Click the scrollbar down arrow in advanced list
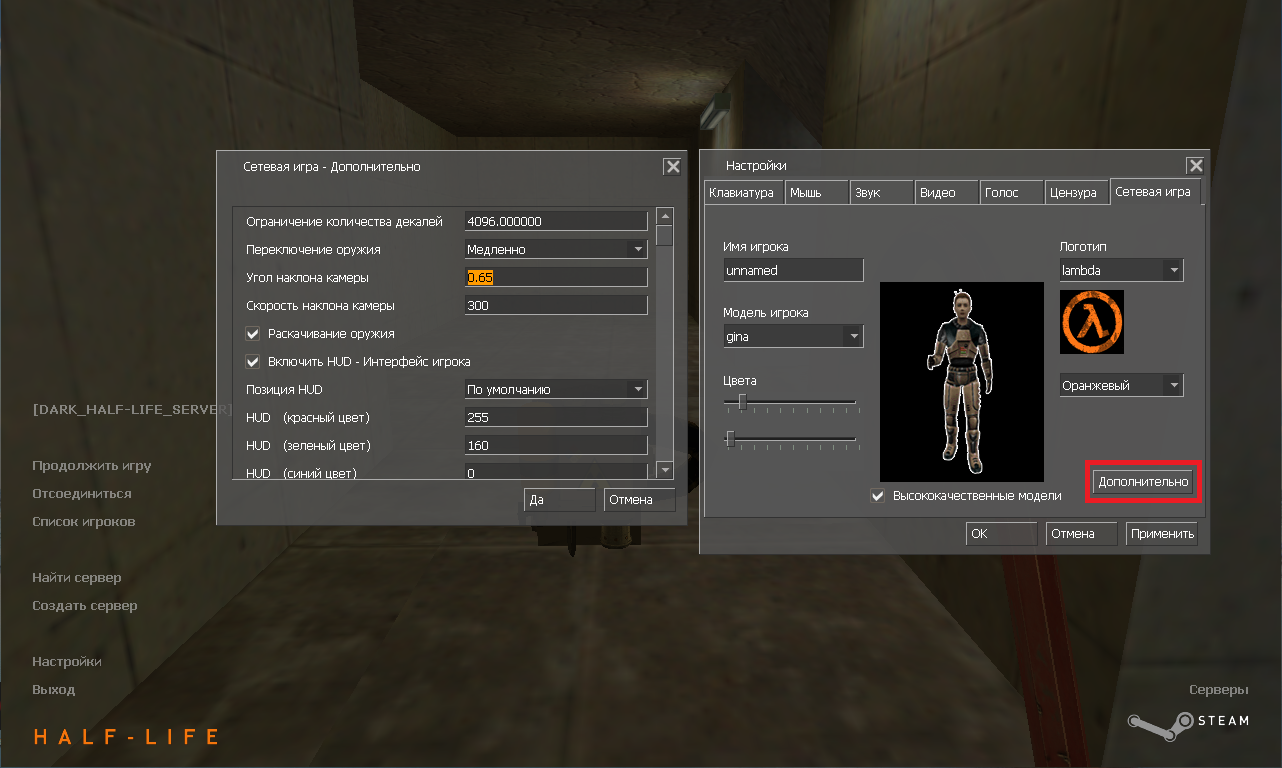This screenshot has height=768, width=1282. (665, 469)
